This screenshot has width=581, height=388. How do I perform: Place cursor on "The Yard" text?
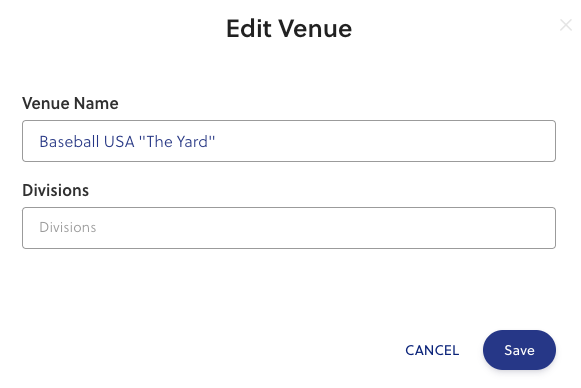[x=177, y=142]
